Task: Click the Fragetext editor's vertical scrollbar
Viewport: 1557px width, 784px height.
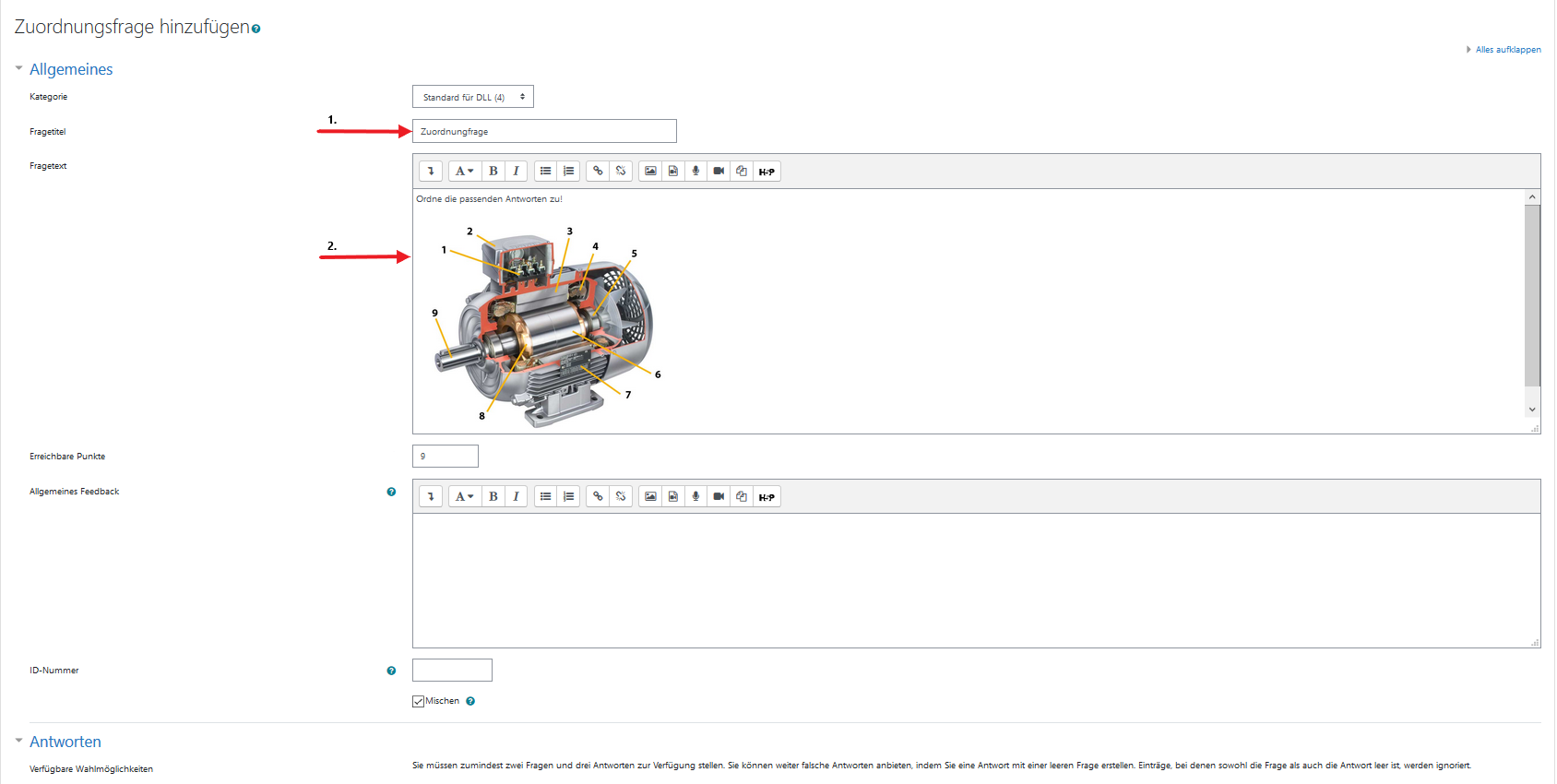Action: [x=1532, y=295]
